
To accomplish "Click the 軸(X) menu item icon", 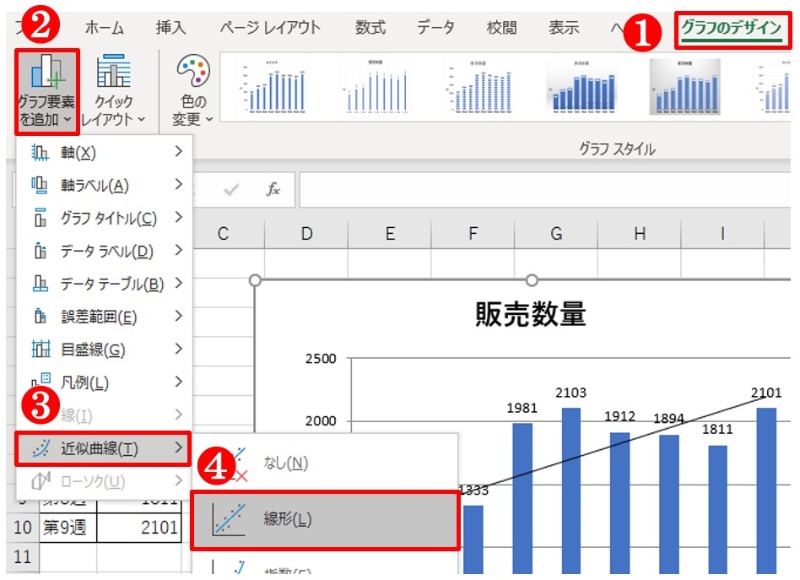I will [40, 152].
